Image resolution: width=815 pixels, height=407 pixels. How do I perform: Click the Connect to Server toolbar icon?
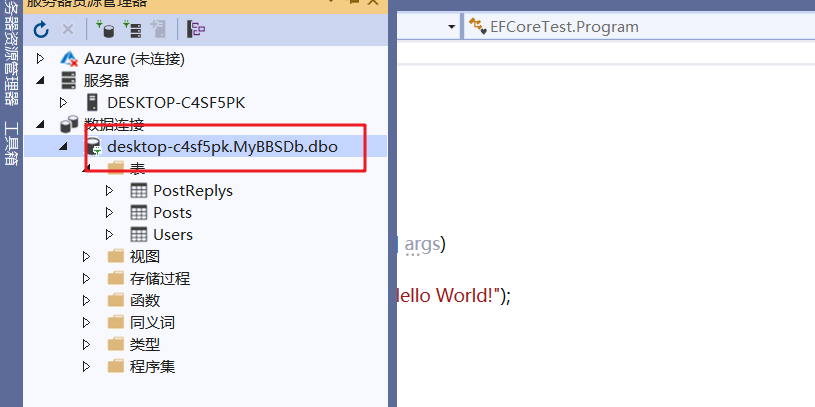click(x=132, y=29)
